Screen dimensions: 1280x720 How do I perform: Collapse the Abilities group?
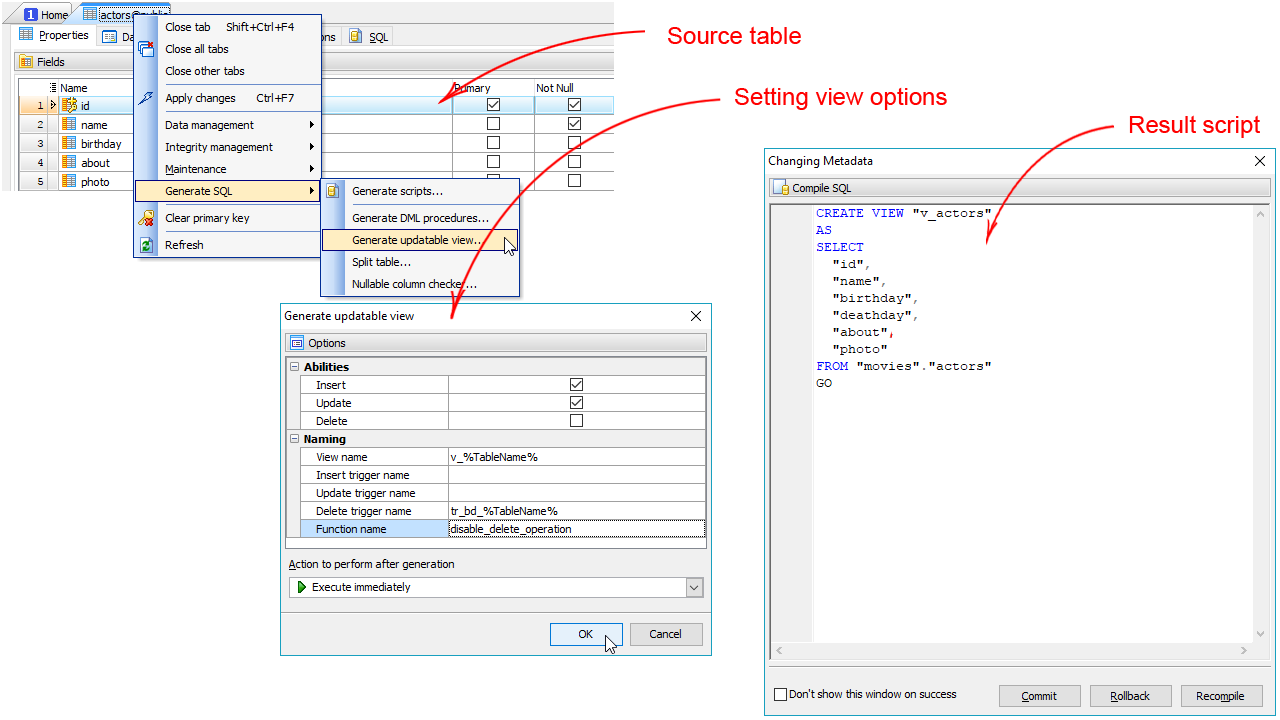[x=295, y=367]
